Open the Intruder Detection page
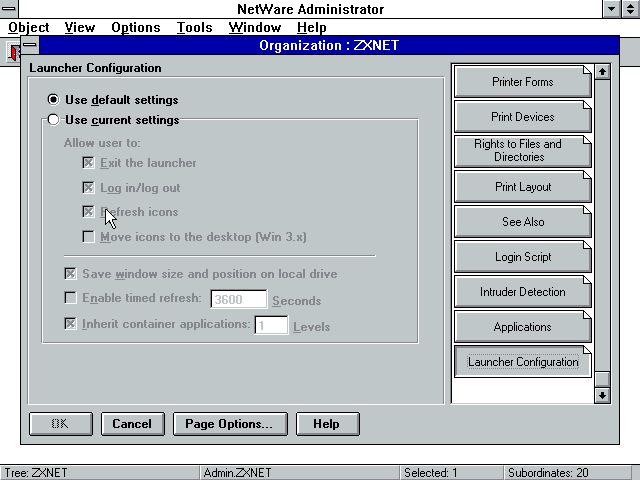 click(x=522, y=292)
